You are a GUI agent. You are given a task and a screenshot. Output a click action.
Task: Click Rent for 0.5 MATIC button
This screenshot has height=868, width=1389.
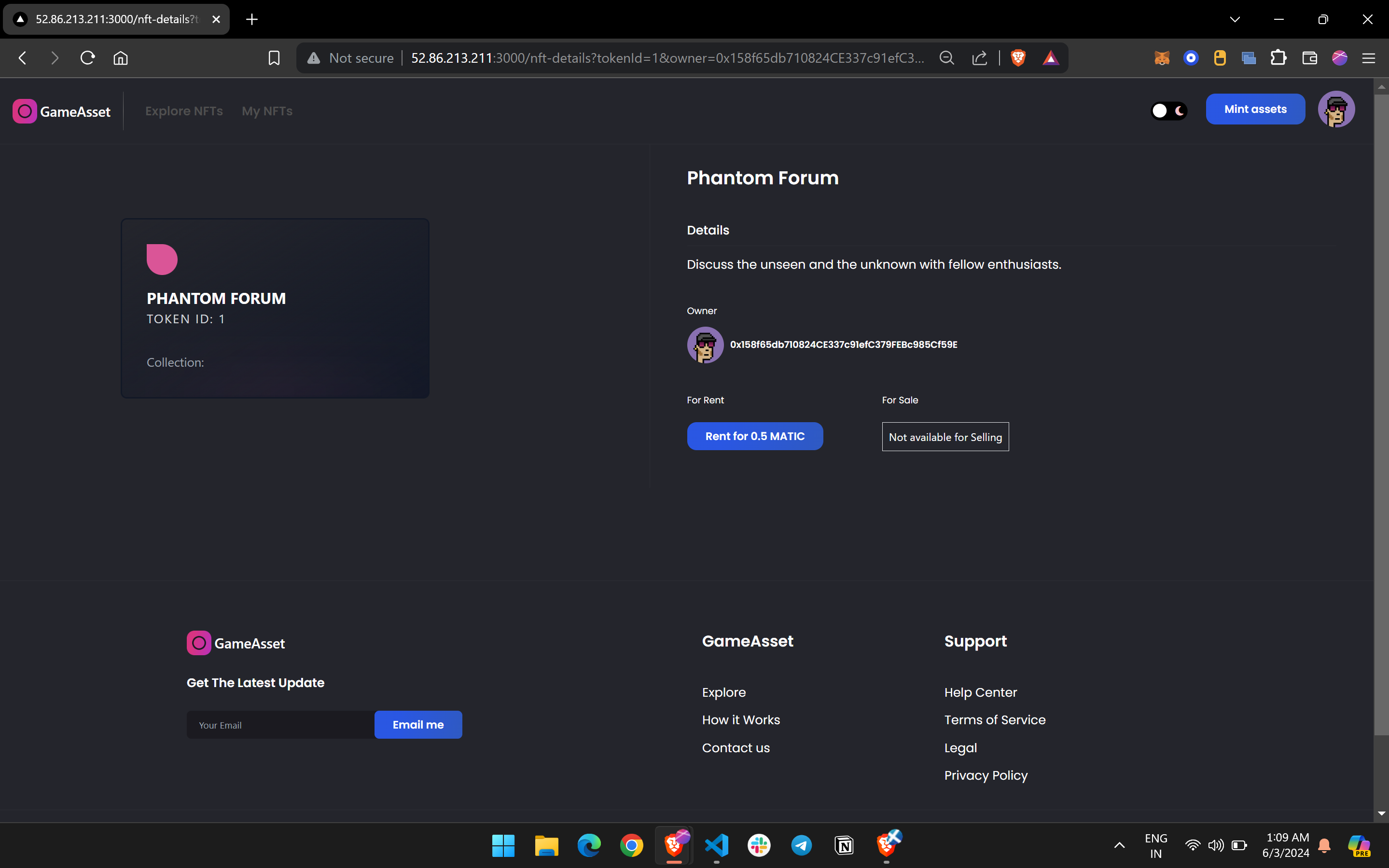point(754,436)
